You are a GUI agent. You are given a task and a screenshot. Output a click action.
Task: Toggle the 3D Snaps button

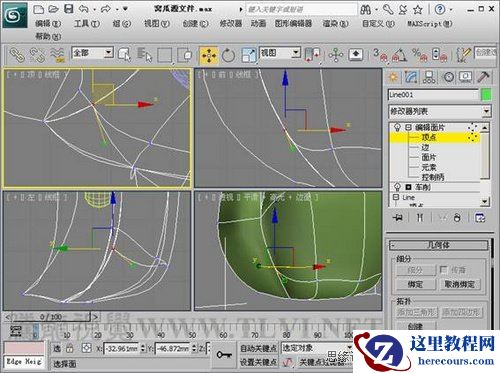(380, 55)
